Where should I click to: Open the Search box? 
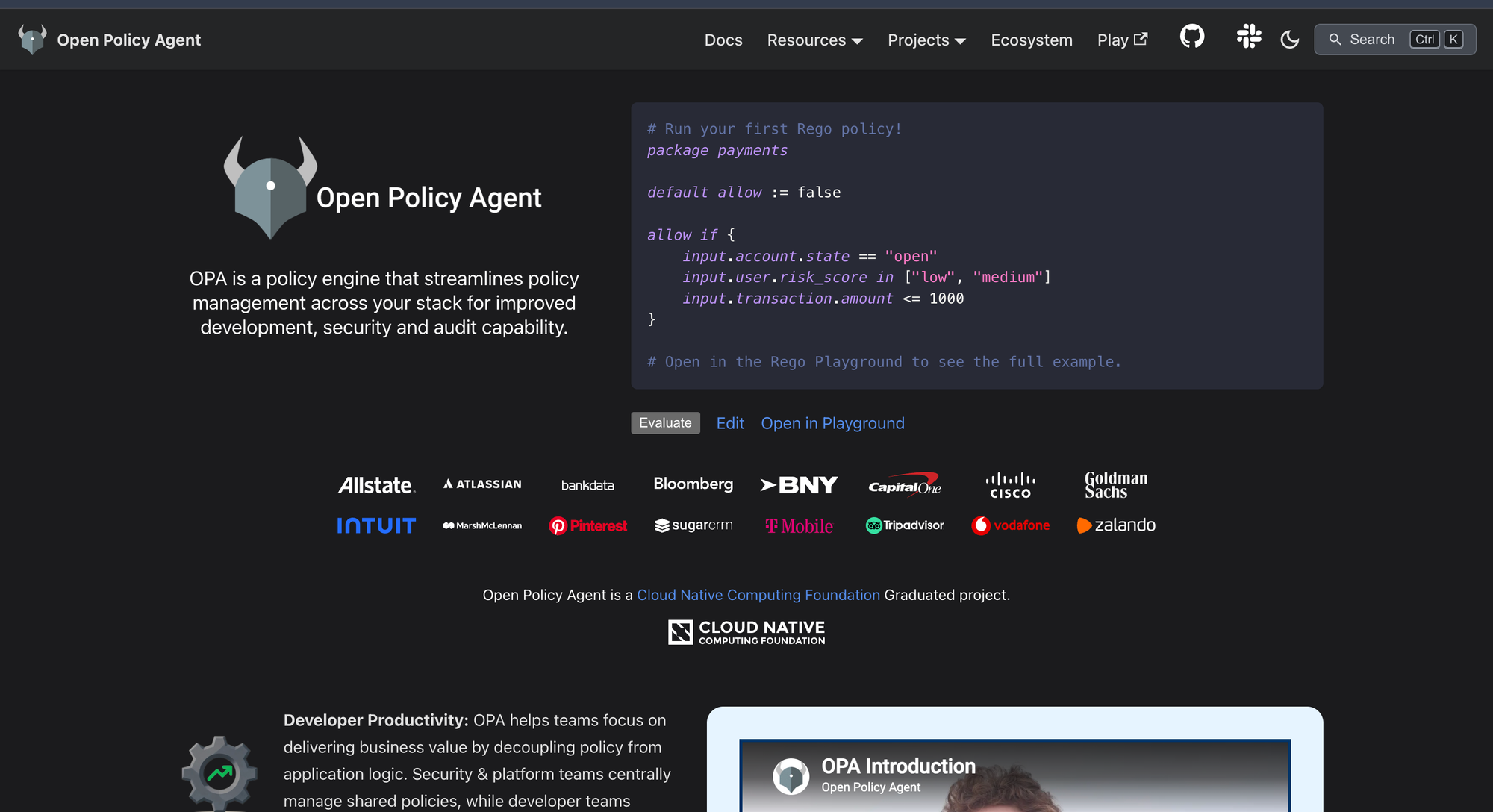click(1394, 40)
